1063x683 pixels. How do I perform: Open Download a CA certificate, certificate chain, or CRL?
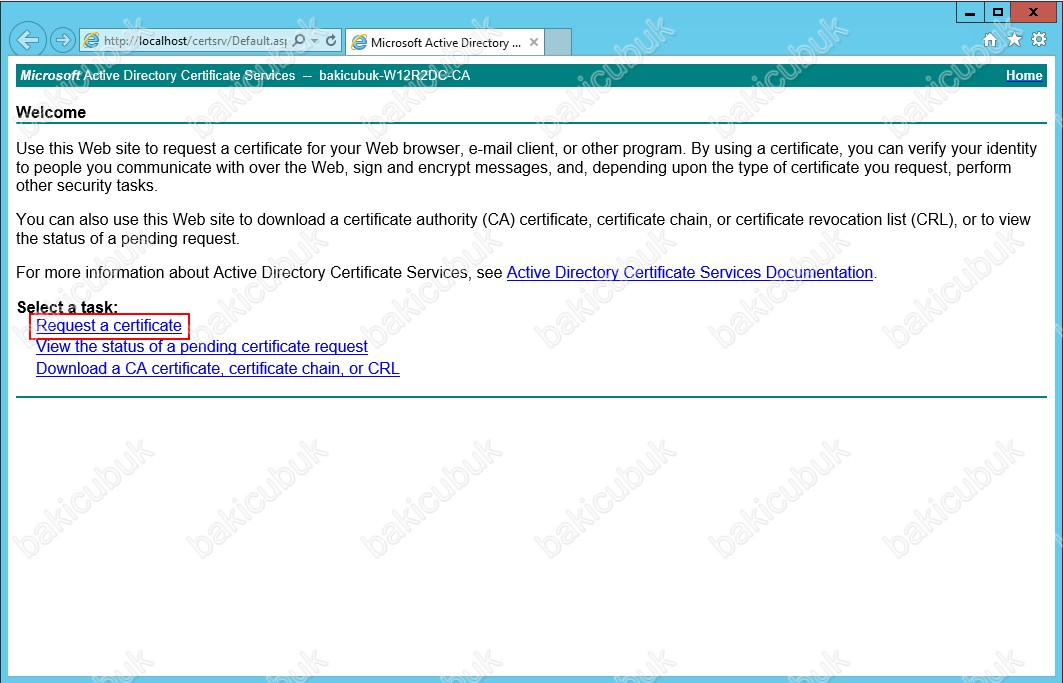(218, 368)
